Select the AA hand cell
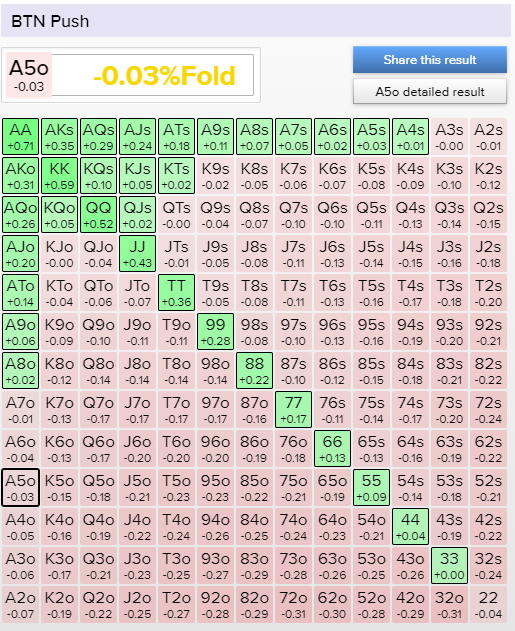 21,136
